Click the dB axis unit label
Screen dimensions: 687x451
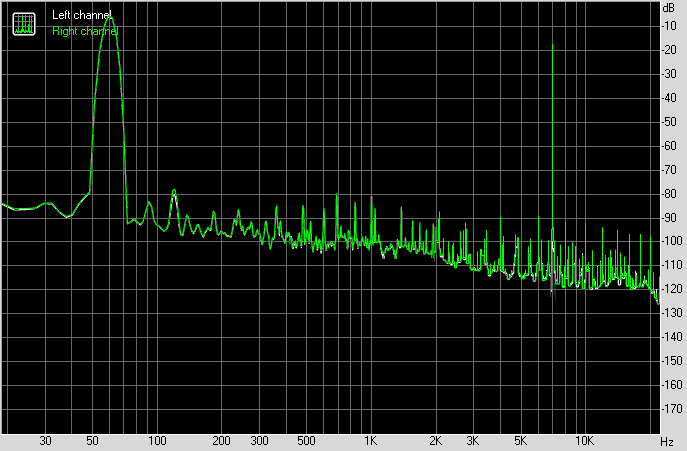click(x=669, y=7)
